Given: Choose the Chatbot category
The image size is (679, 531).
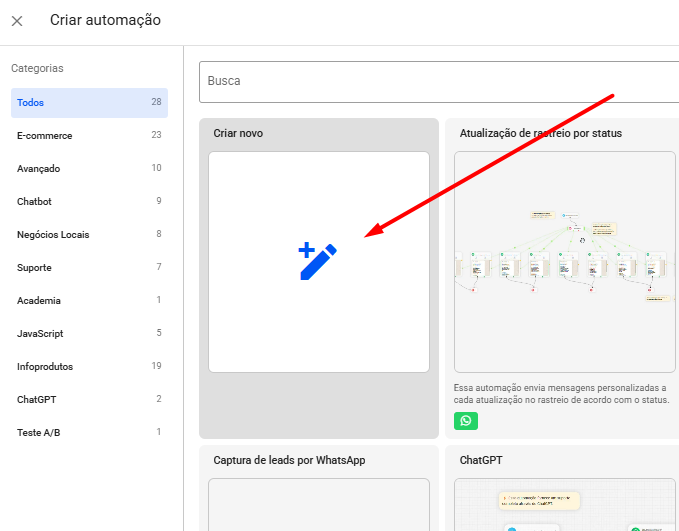Looking at the screenshot, I should 89,202.
